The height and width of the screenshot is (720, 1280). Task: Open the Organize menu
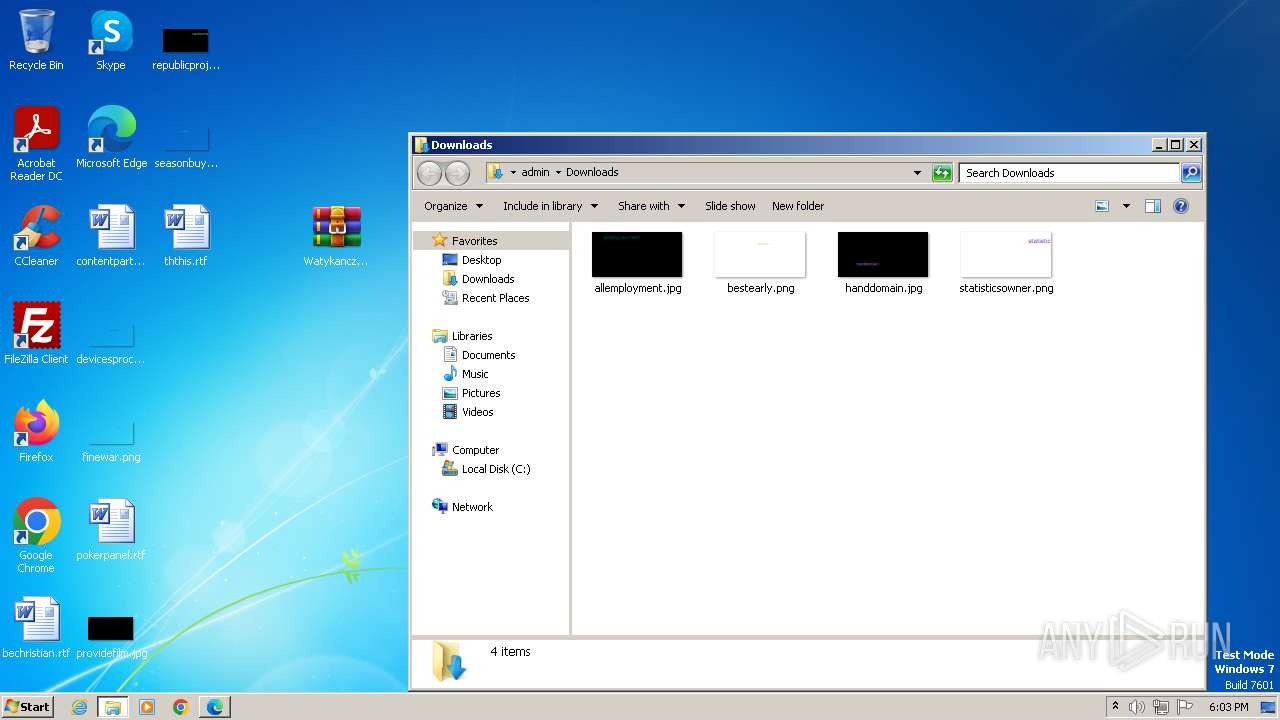[x=453, y=206]
